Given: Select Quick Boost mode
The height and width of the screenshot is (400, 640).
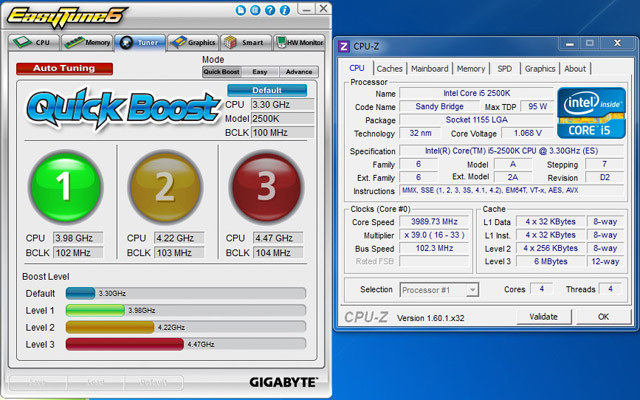Looking at the screenshot, I should click(x=222, y=72).
